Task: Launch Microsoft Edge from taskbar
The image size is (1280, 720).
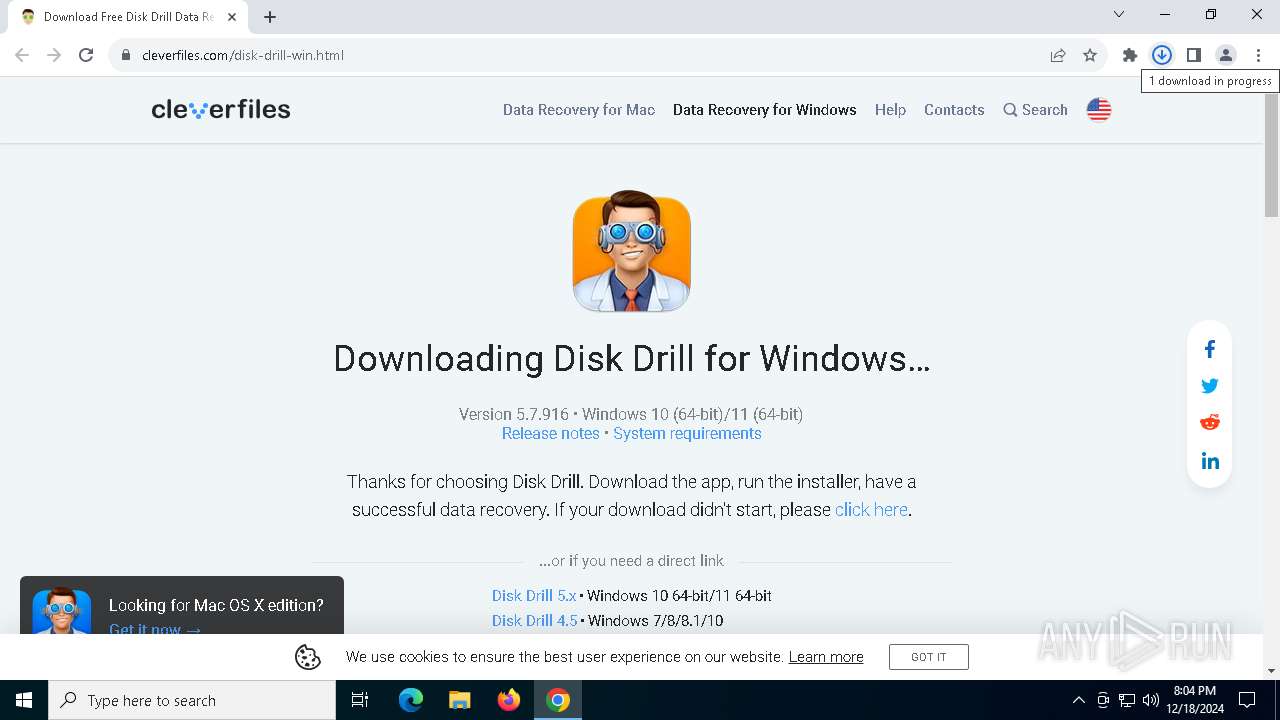Action: click(411, 700)
